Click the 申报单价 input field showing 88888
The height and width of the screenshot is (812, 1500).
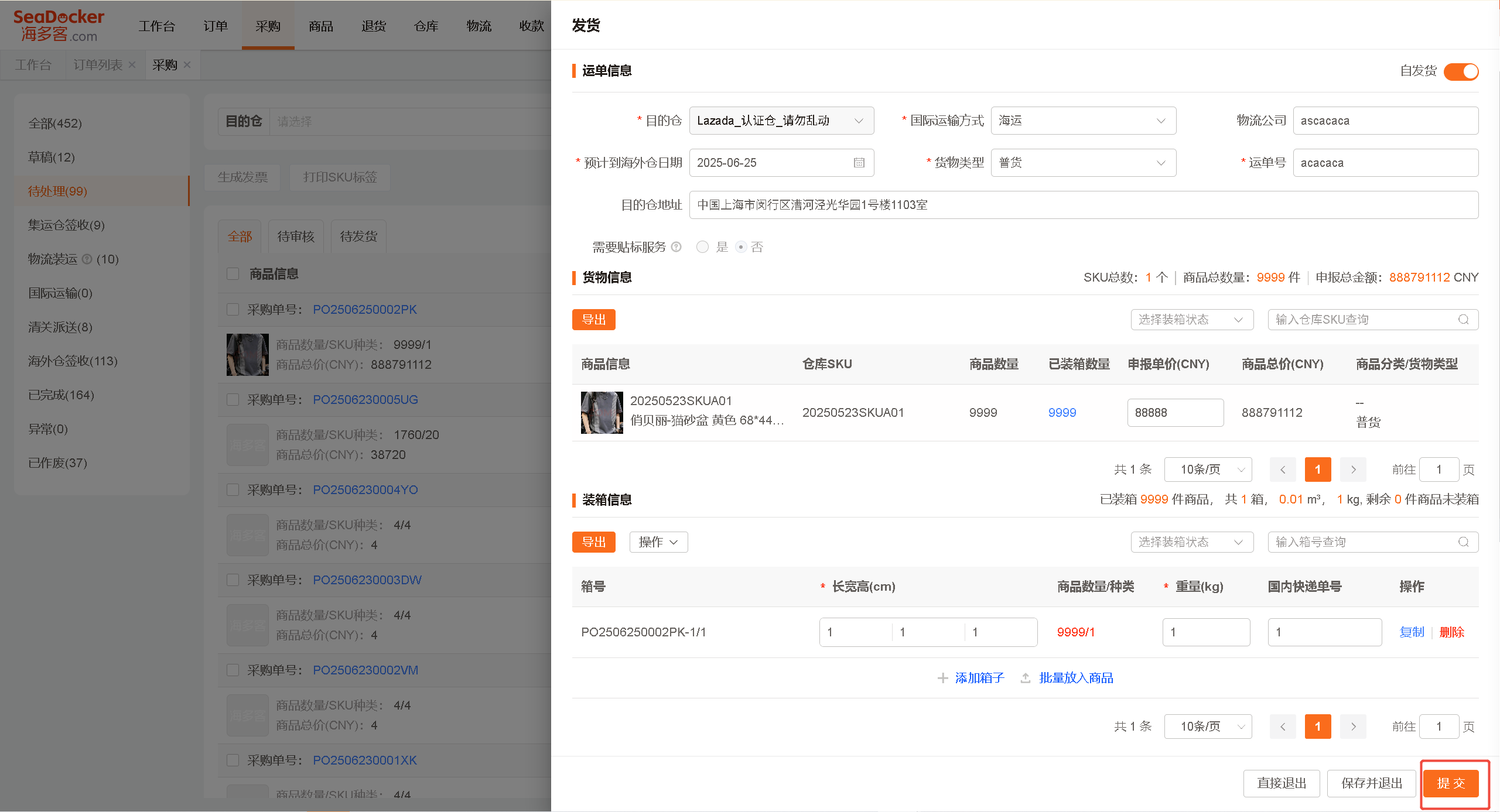1175,413
